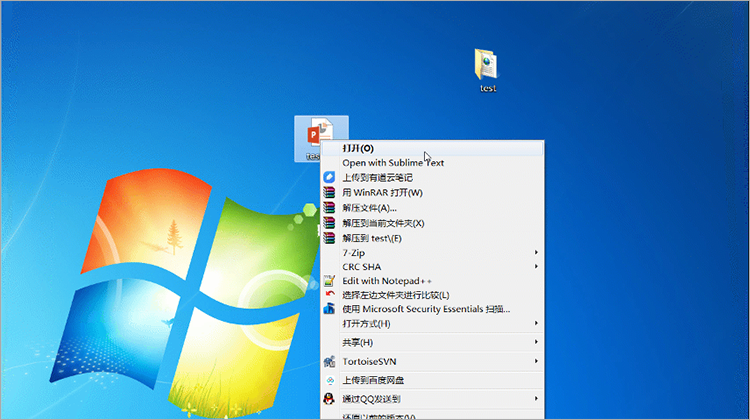This screenshot has width=750, height=420.
Task: Select the PowerPoint file icon on desktop
Action: (x=320, y=132)
